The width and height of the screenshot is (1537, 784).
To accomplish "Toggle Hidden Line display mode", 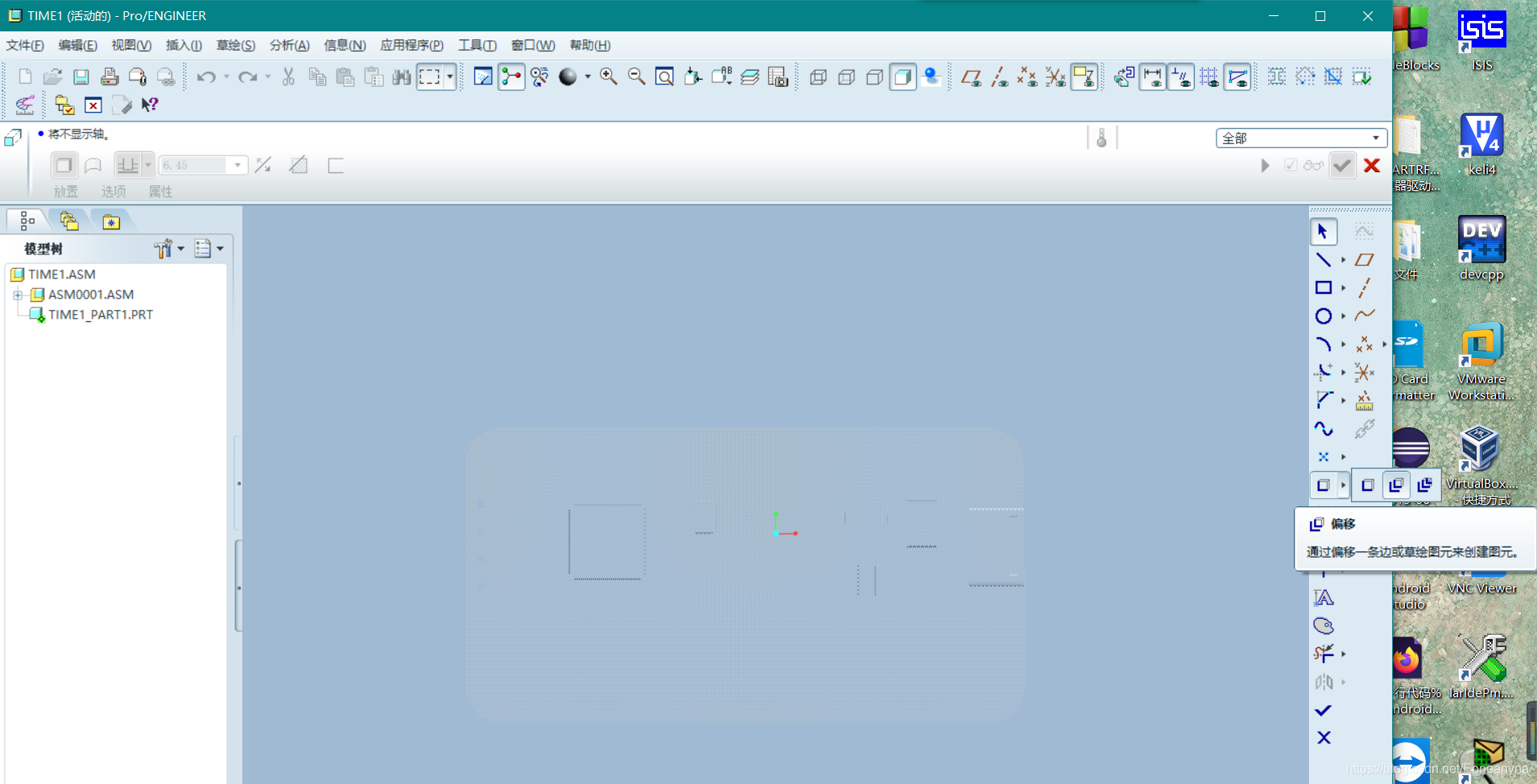I will (x=846, y=76).
